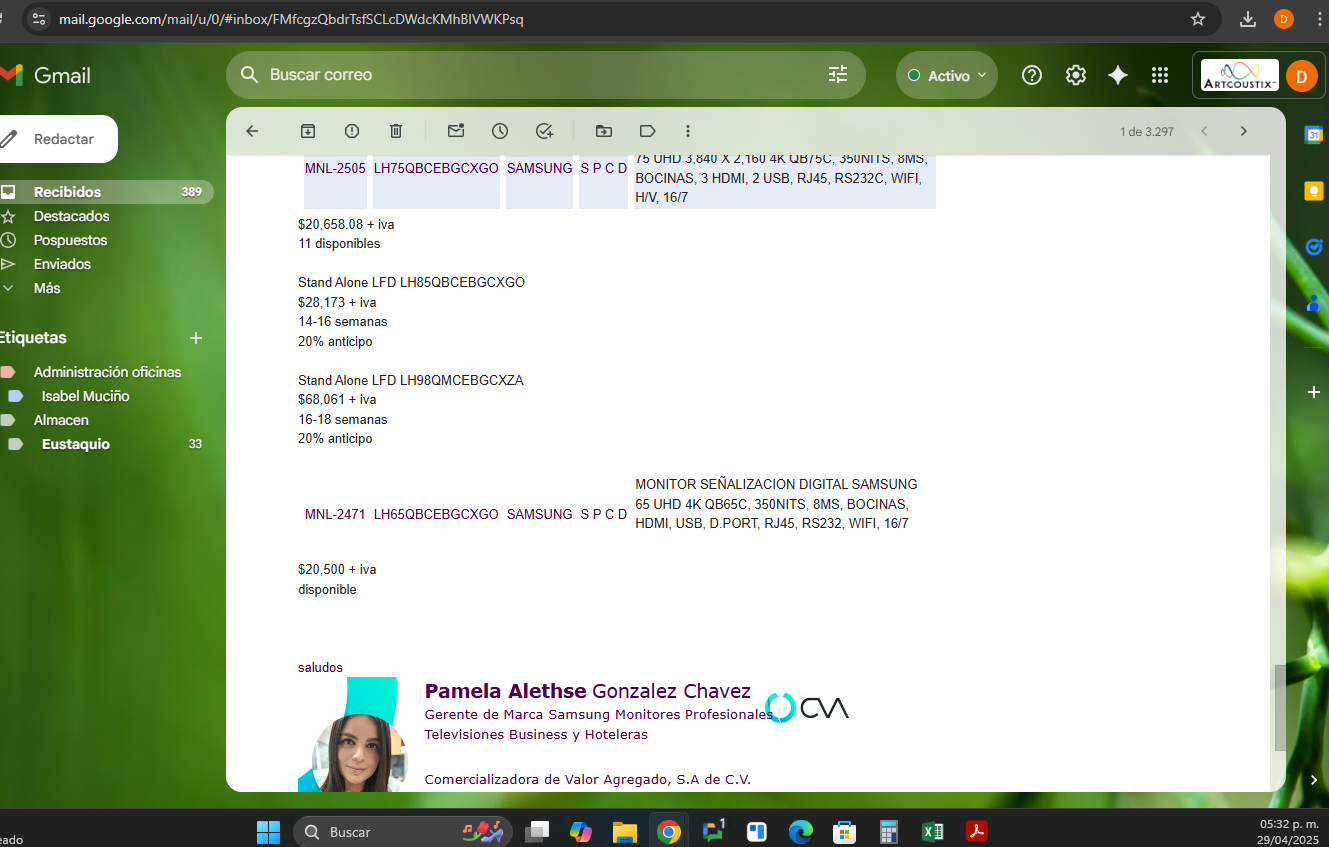Archive this email
1329x847 pixels.
(308, 131)
